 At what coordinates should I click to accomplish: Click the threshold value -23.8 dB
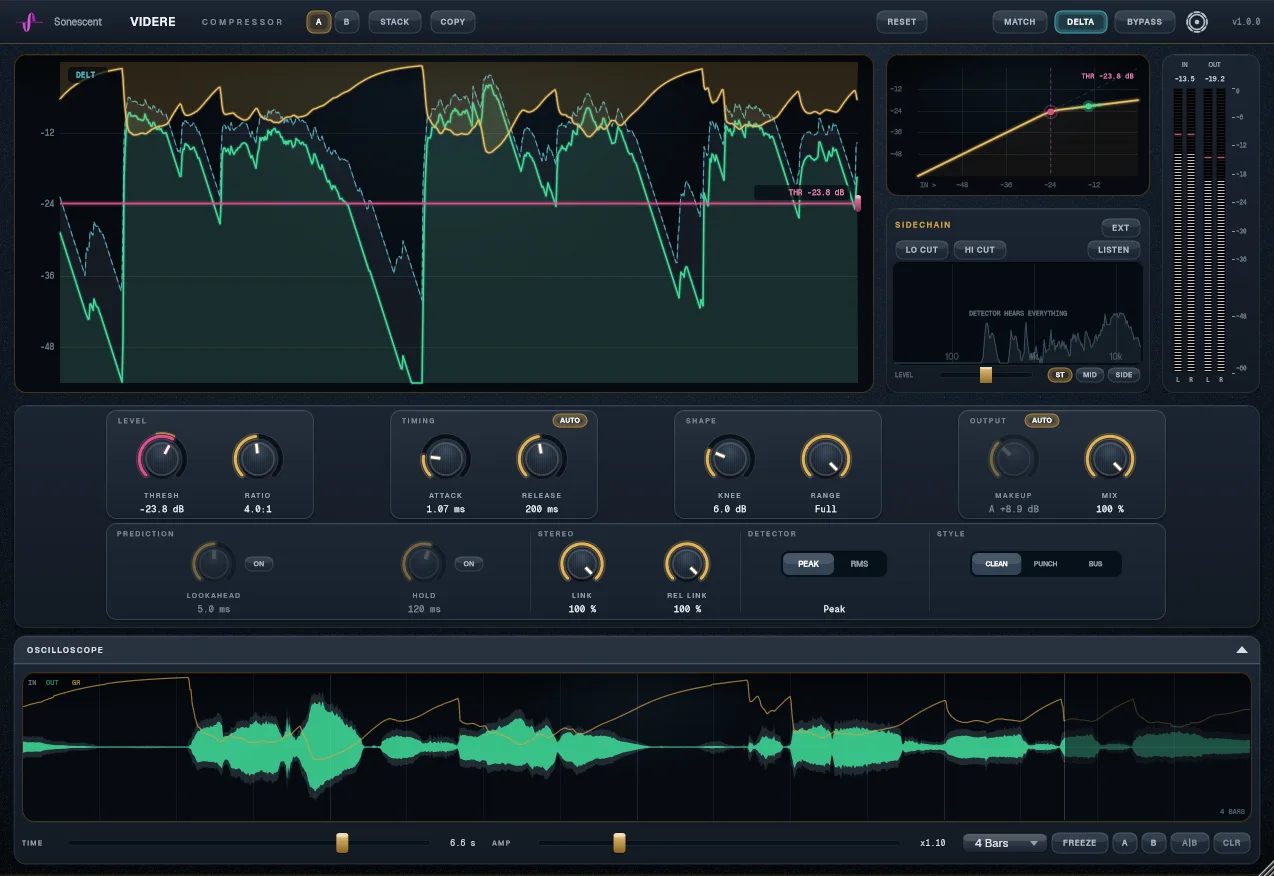pyautogui.click(x=162, y=509)
